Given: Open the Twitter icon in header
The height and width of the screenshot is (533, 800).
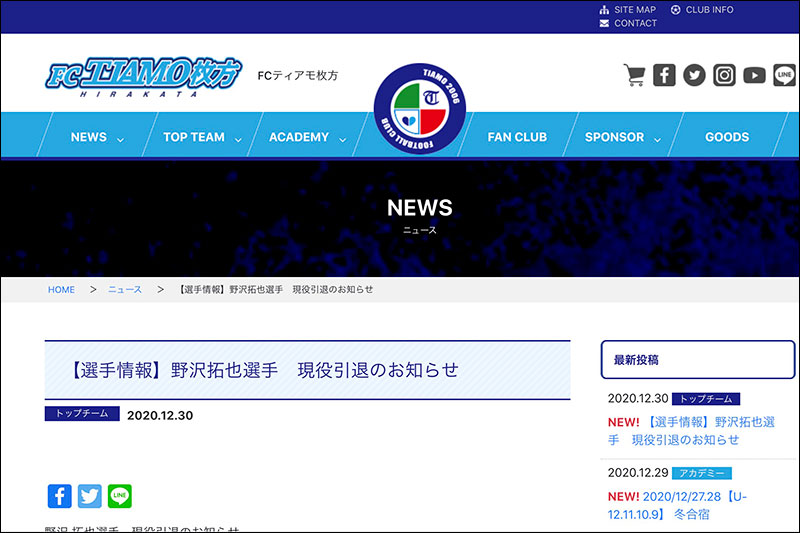Looking at the screenshot, I should coord(694,75).
